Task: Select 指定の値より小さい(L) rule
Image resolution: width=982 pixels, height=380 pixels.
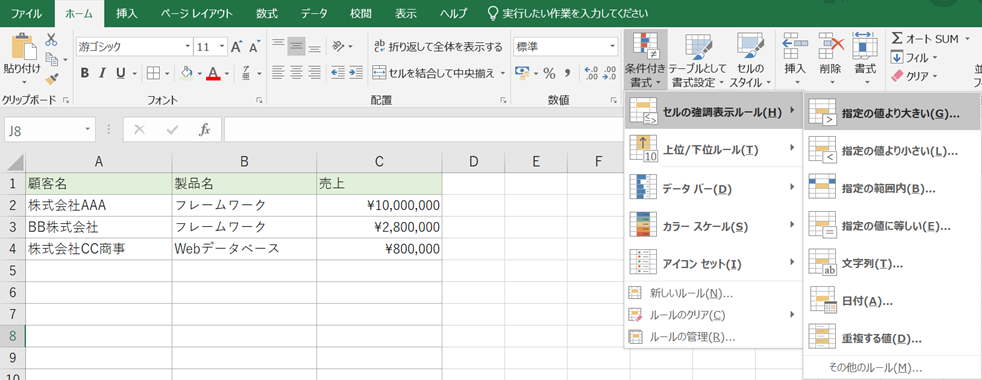Action: pos(892,151)
